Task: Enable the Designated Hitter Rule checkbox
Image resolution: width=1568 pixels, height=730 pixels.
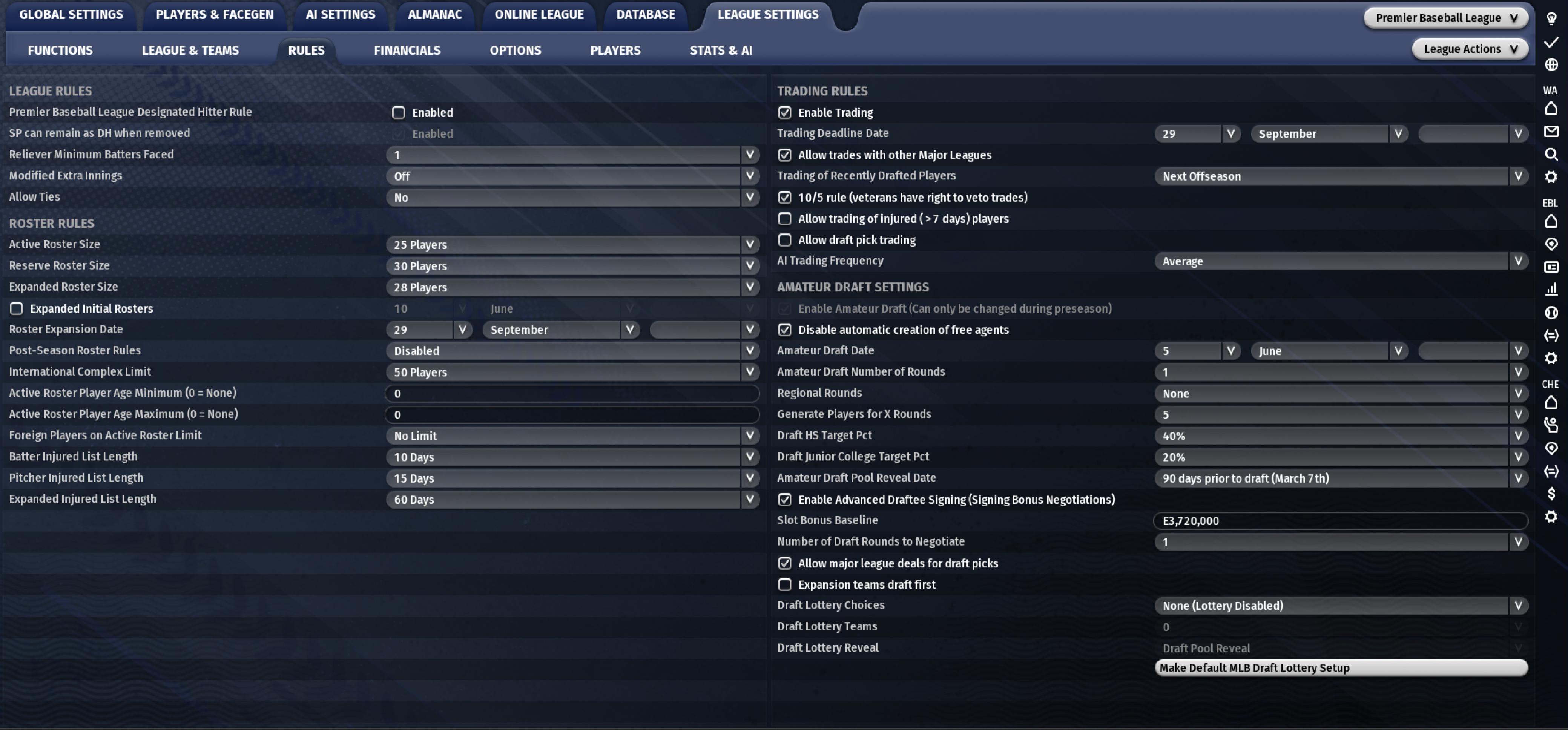Action: [398, 113]
